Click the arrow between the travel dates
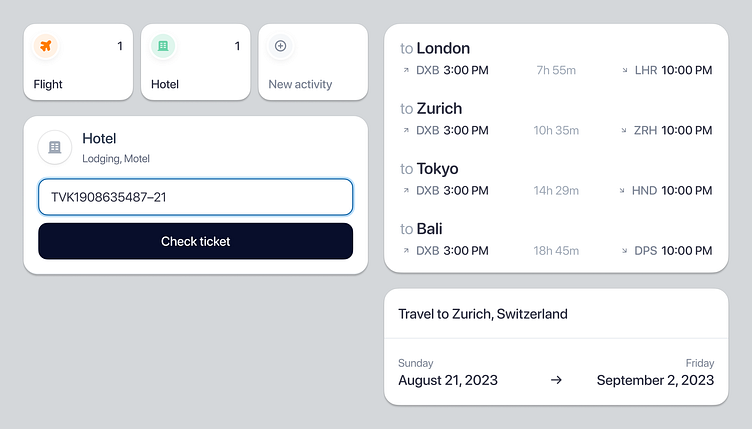 click(556, 380)
